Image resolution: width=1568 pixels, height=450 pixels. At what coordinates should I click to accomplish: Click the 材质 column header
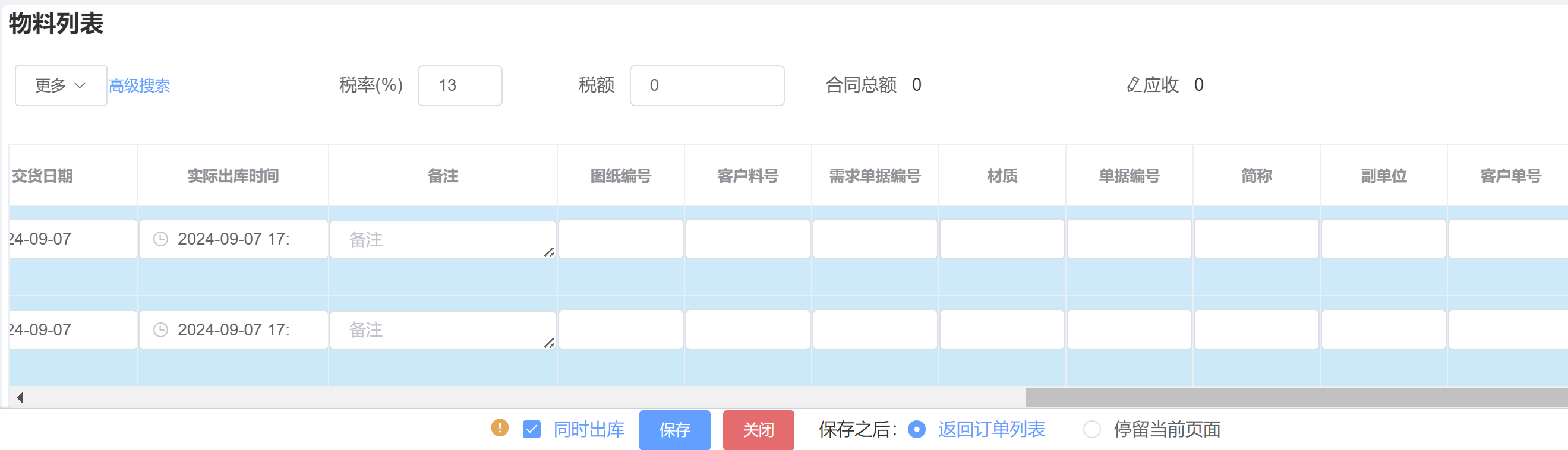tap(1002, 176)
